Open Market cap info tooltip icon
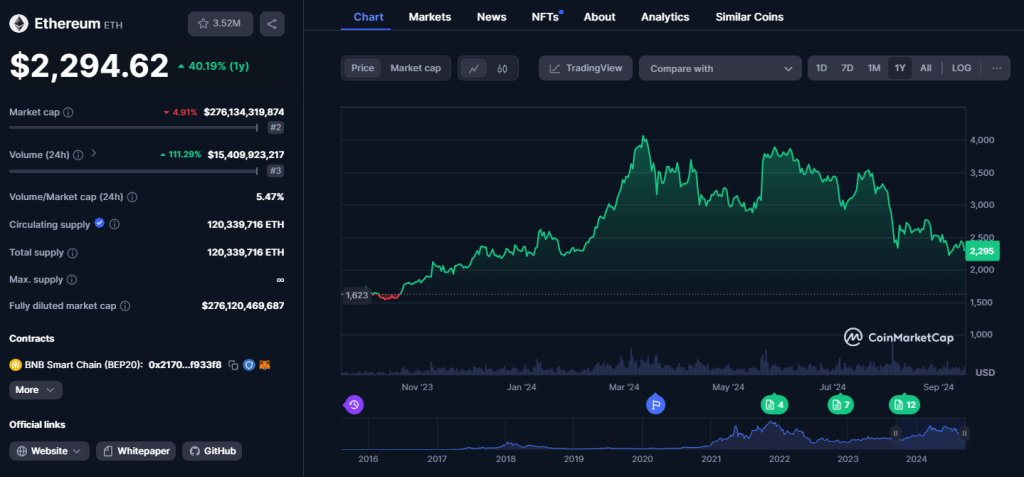This screenshot has width=1024, height=477. tap(69, 112)
